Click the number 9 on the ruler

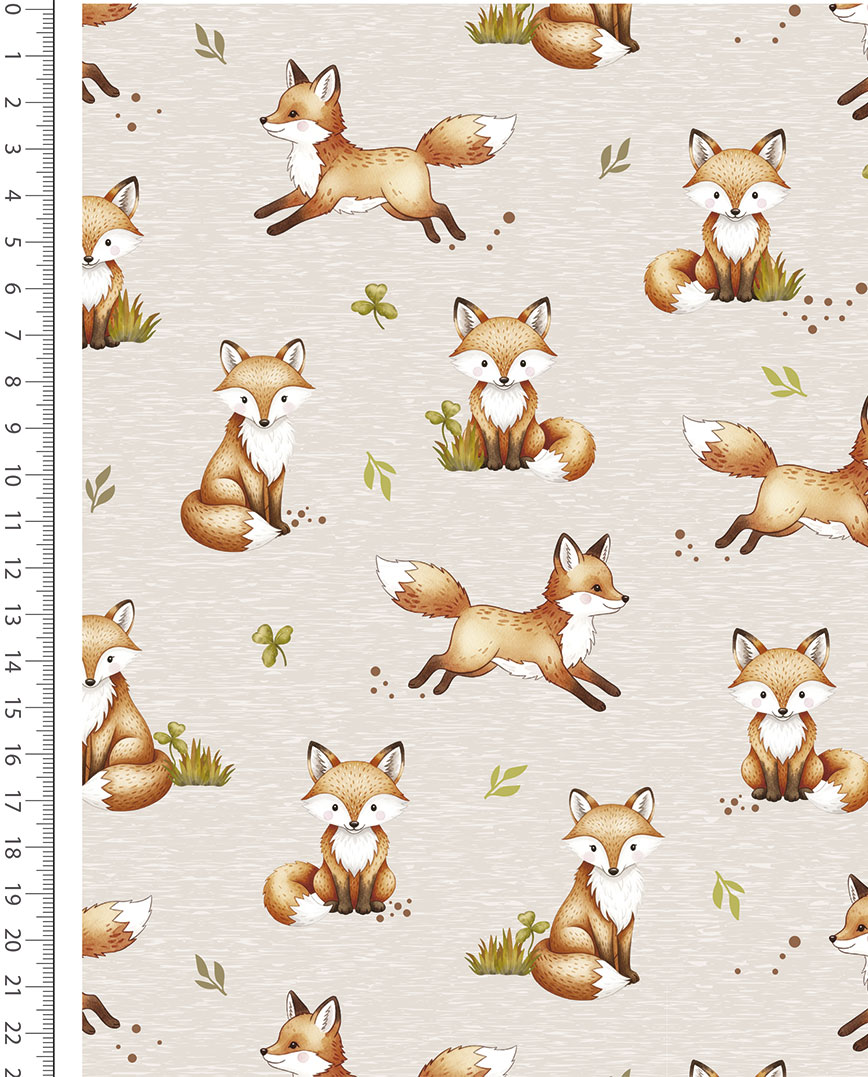click(13, 429)
